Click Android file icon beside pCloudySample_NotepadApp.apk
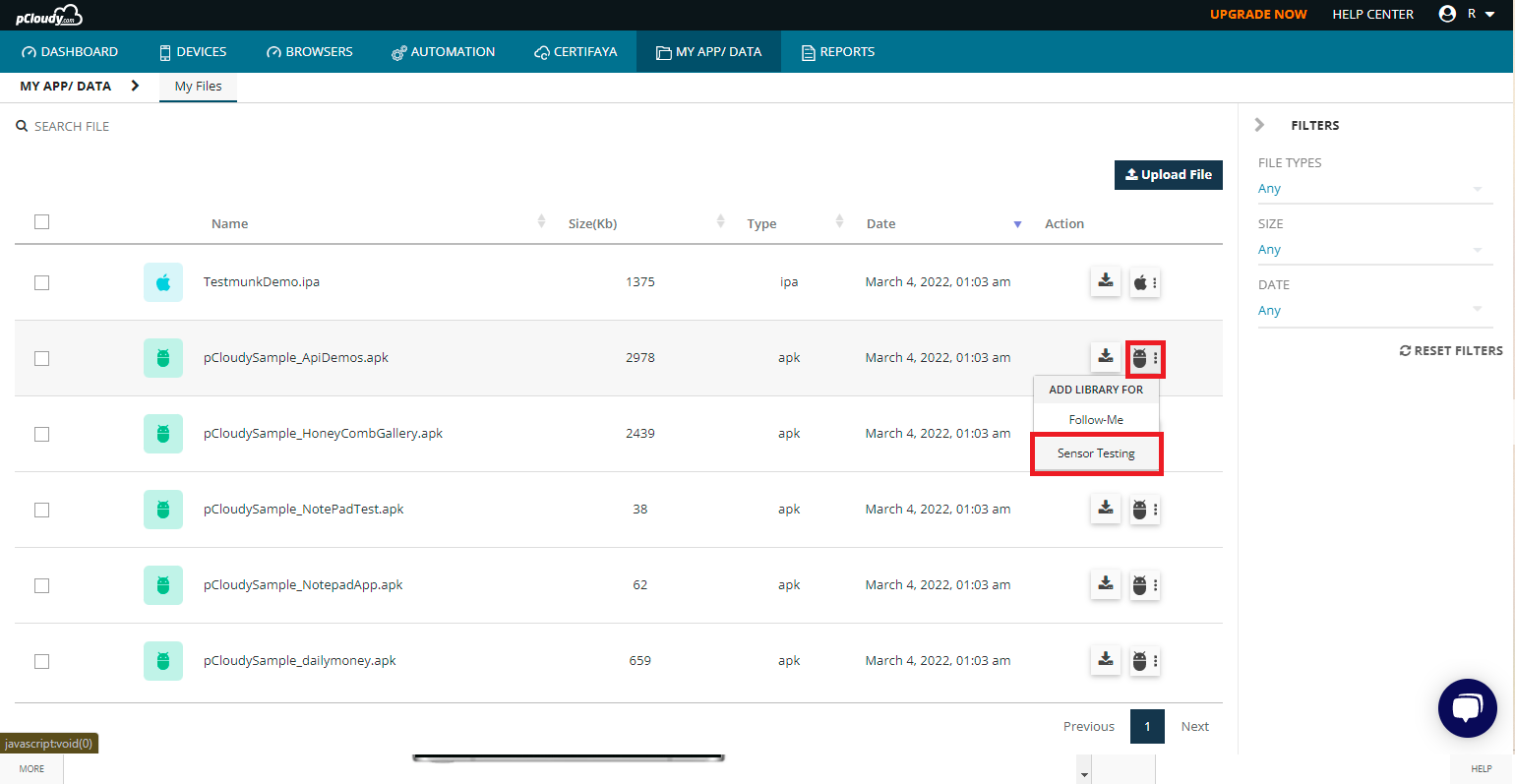Image resolution: width=1515 pixels, height=784 pixels. coord(163,585)
